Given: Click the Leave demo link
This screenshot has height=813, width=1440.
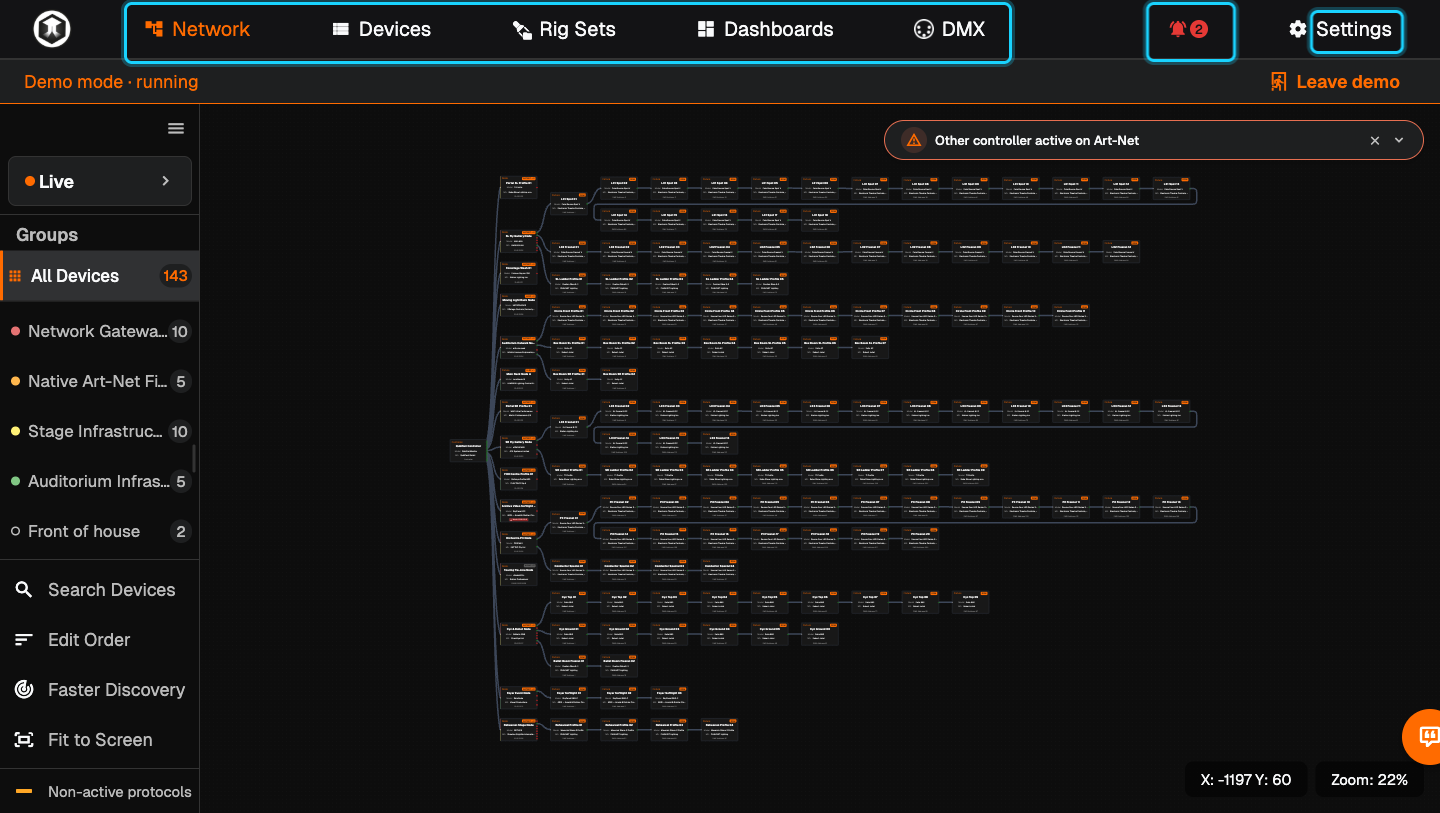Looking at the screenshot, I should click(1334, 82).
